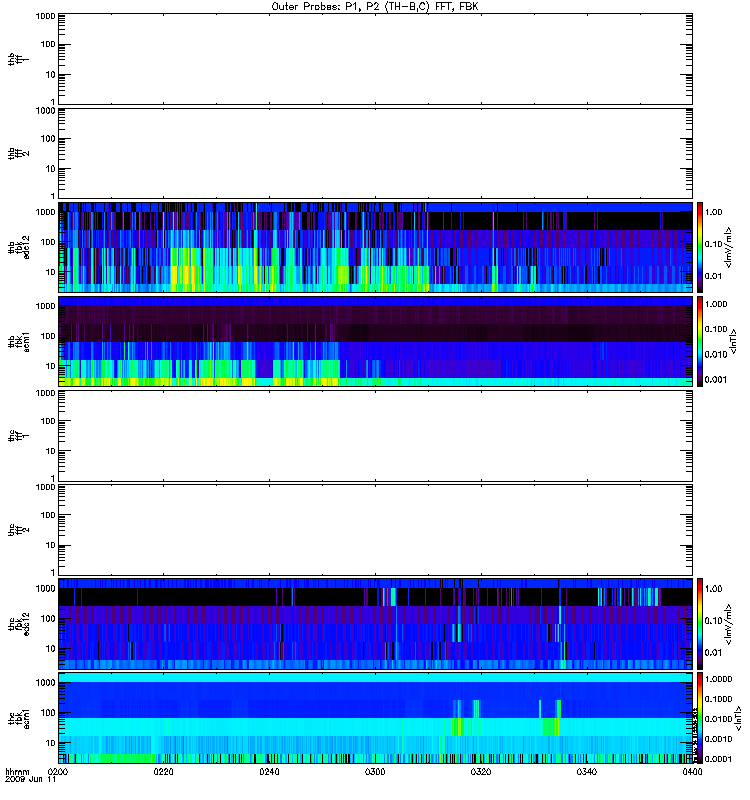Click the '0.01' tick on thb edc12 color bar

coord(713,276)
